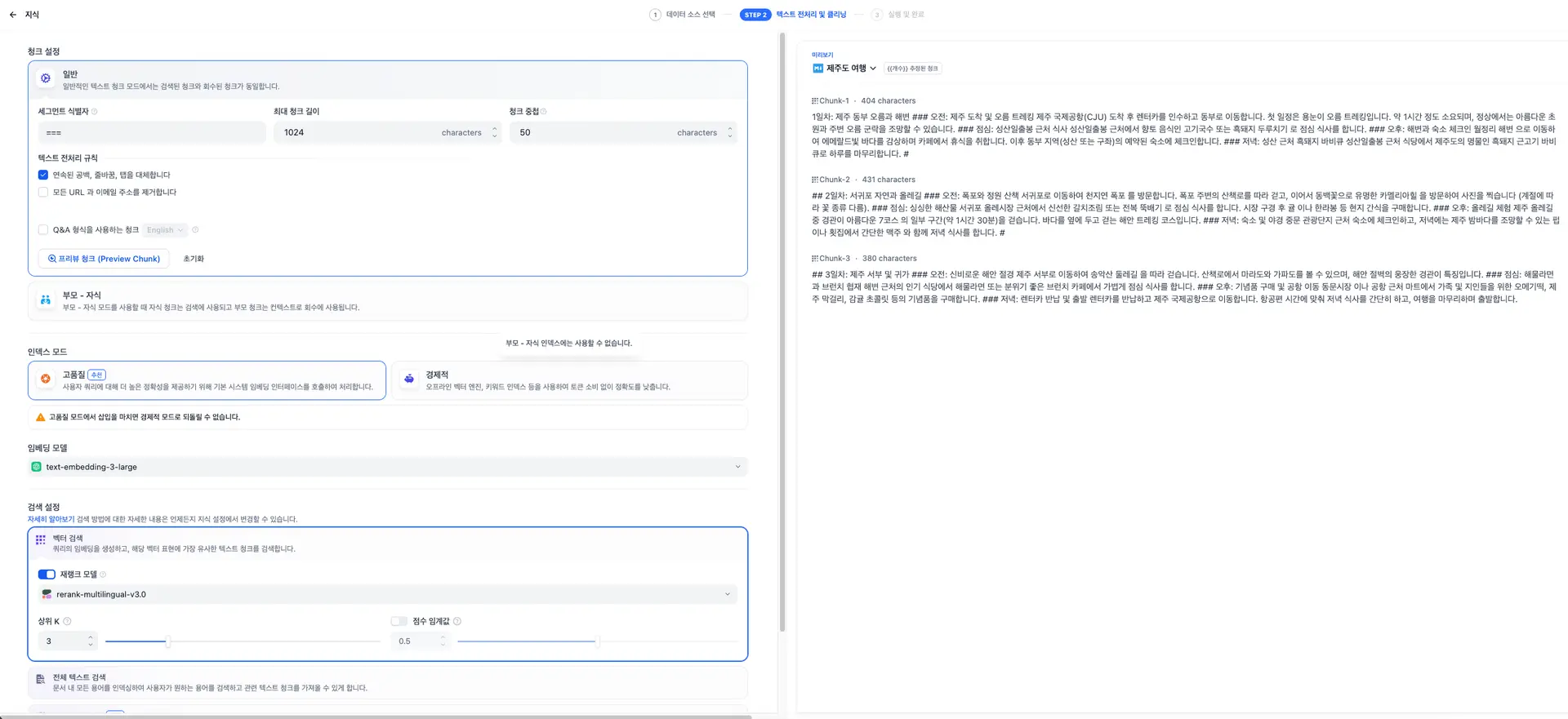Open the 제주도 여행 document dropdown
Screen dimensions: 1568x719
(x=845, y=69)
